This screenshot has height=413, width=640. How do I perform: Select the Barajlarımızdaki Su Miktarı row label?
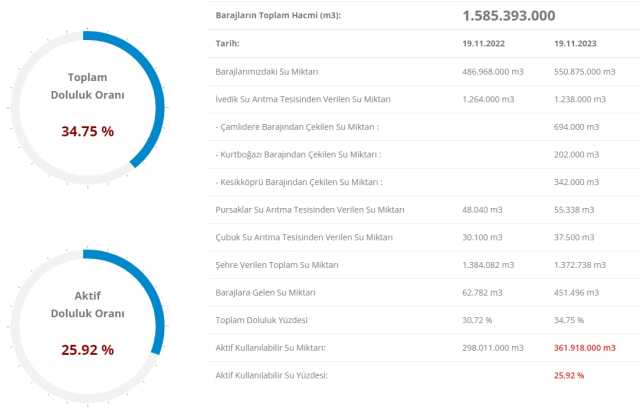coord(267,71)
